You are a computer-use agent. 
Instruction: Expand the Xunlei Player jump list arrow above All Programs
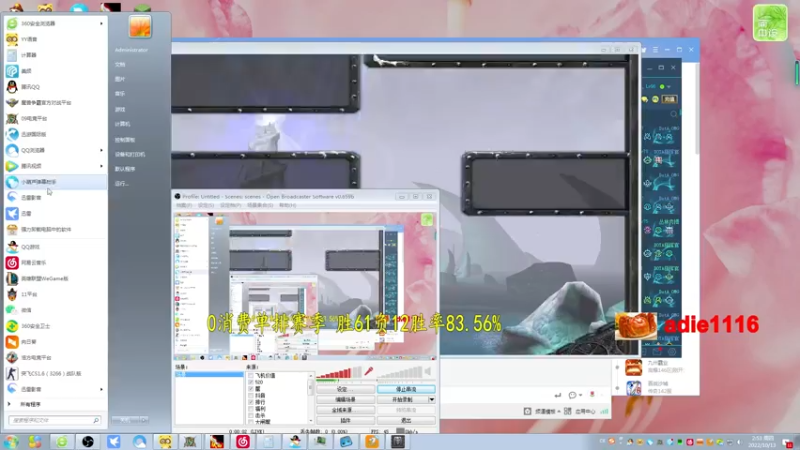[101, 389]
